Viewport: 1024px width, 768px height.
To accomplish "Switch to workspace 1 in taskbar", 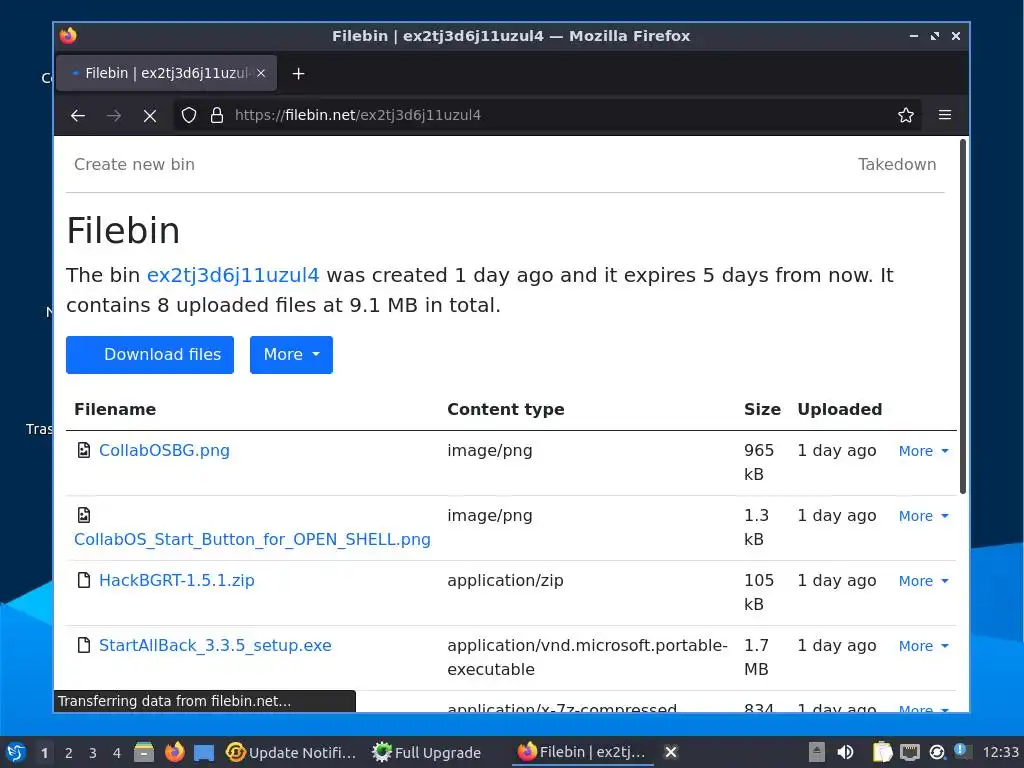I will click(x=44, y=753).
